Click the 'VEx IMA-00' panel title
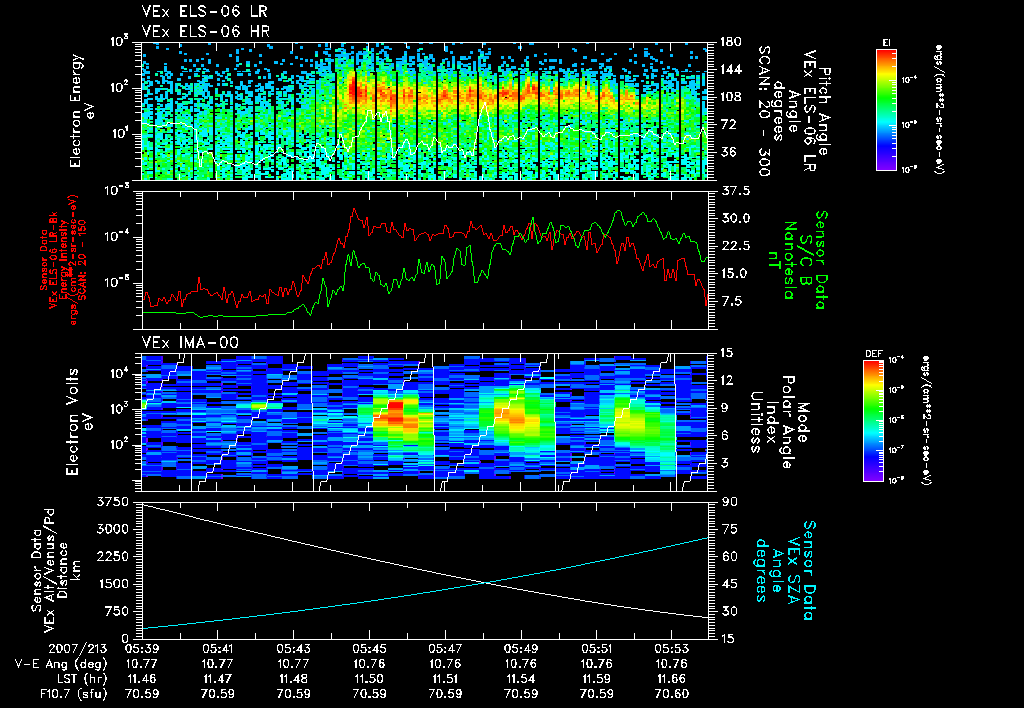The image size is (1024, 708). pyautogui.click(x=190, y=342)
